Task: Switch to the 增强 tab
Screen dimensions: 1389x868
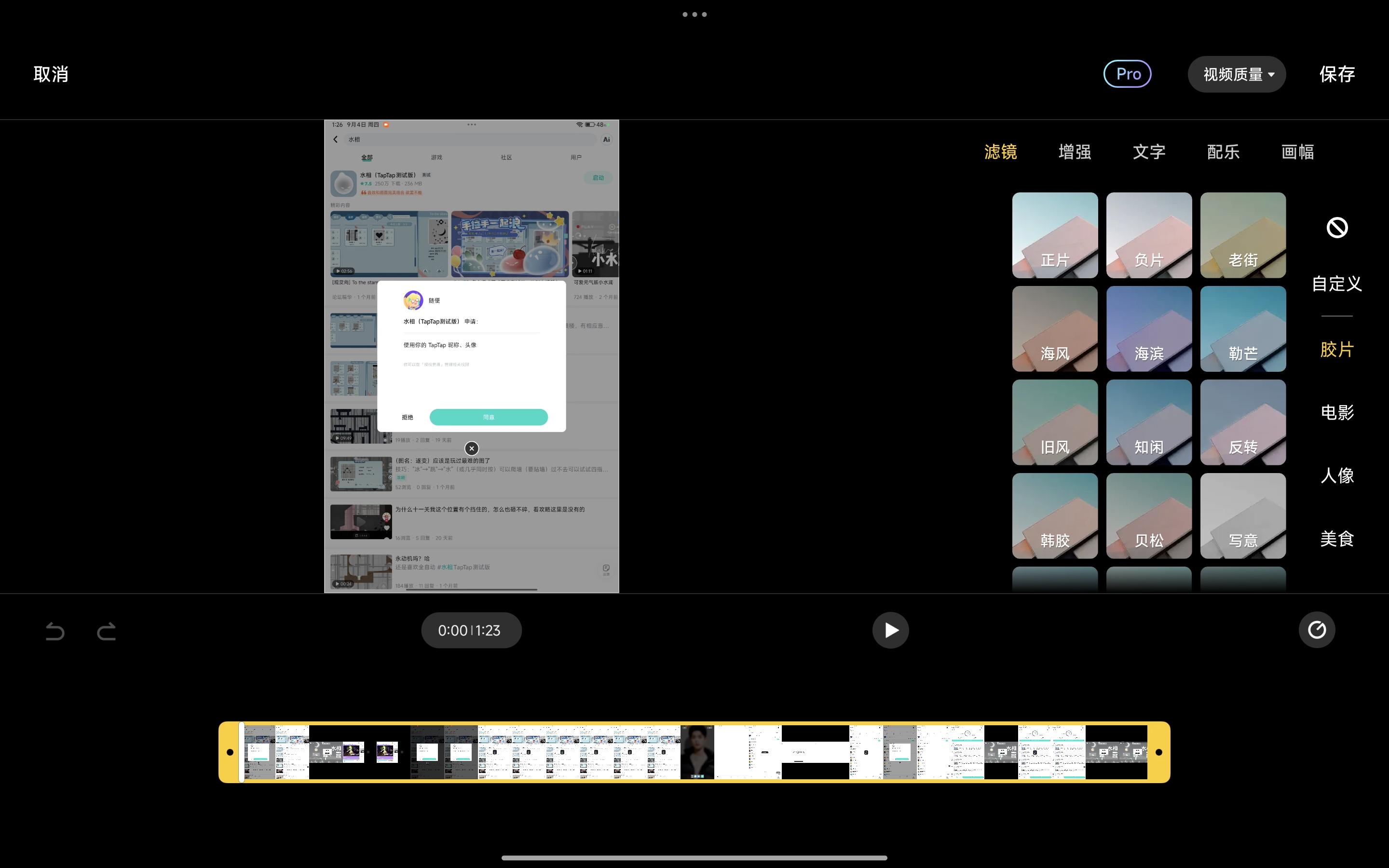Action: click(x=1075, y=151)
